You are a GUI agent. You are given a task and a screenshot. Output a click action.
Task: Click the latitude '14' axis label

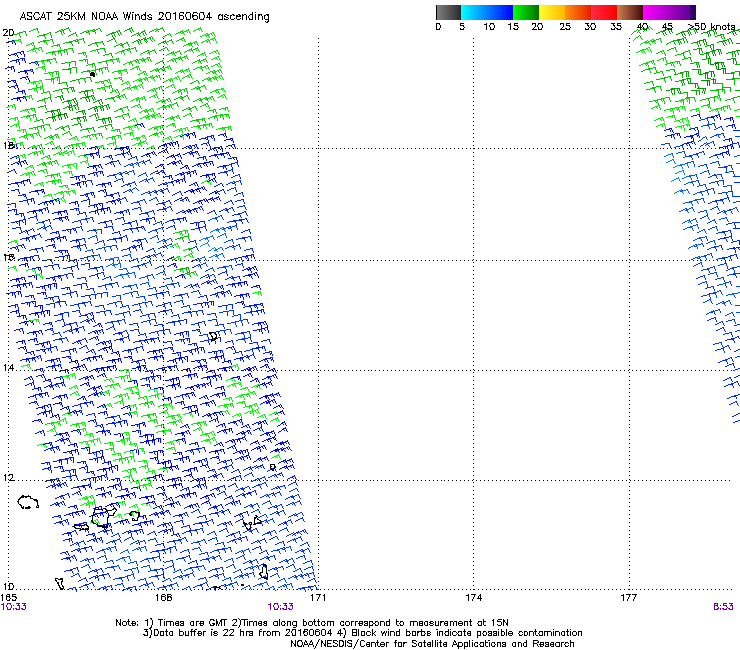(8, 368)
